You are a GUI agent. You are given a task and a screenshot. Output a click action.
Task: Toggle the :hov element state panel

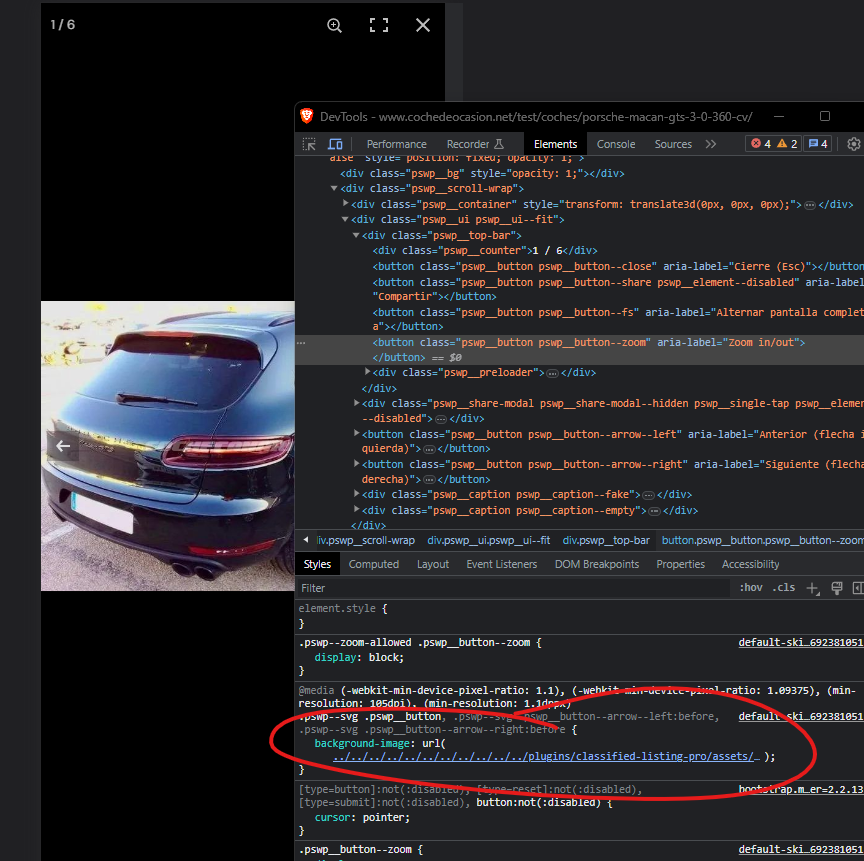point(751,588)
